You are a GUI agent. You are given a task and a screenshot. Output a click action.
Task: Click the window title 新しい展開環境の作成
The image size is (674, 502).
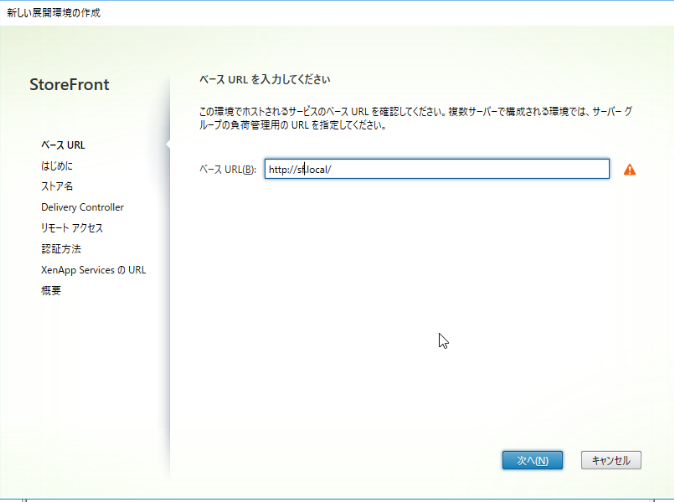(x=54, y=13)
